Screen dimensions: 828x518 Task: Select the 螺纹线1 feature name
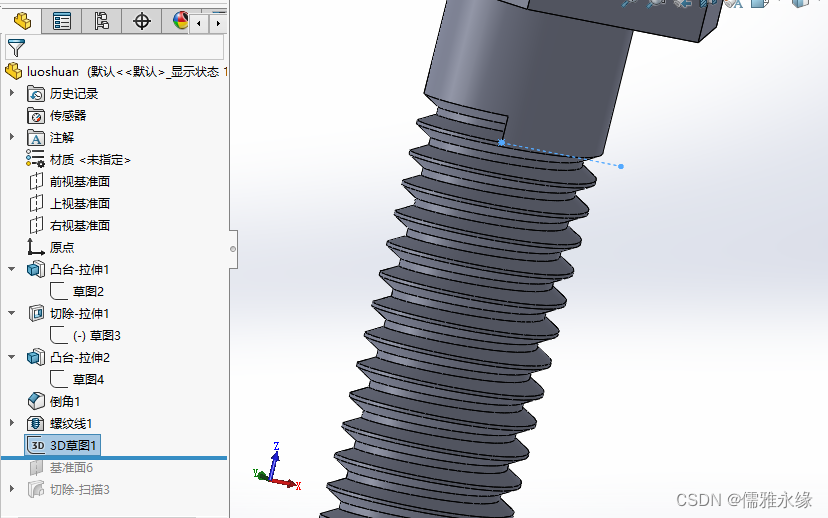click(x=71, y=424)
